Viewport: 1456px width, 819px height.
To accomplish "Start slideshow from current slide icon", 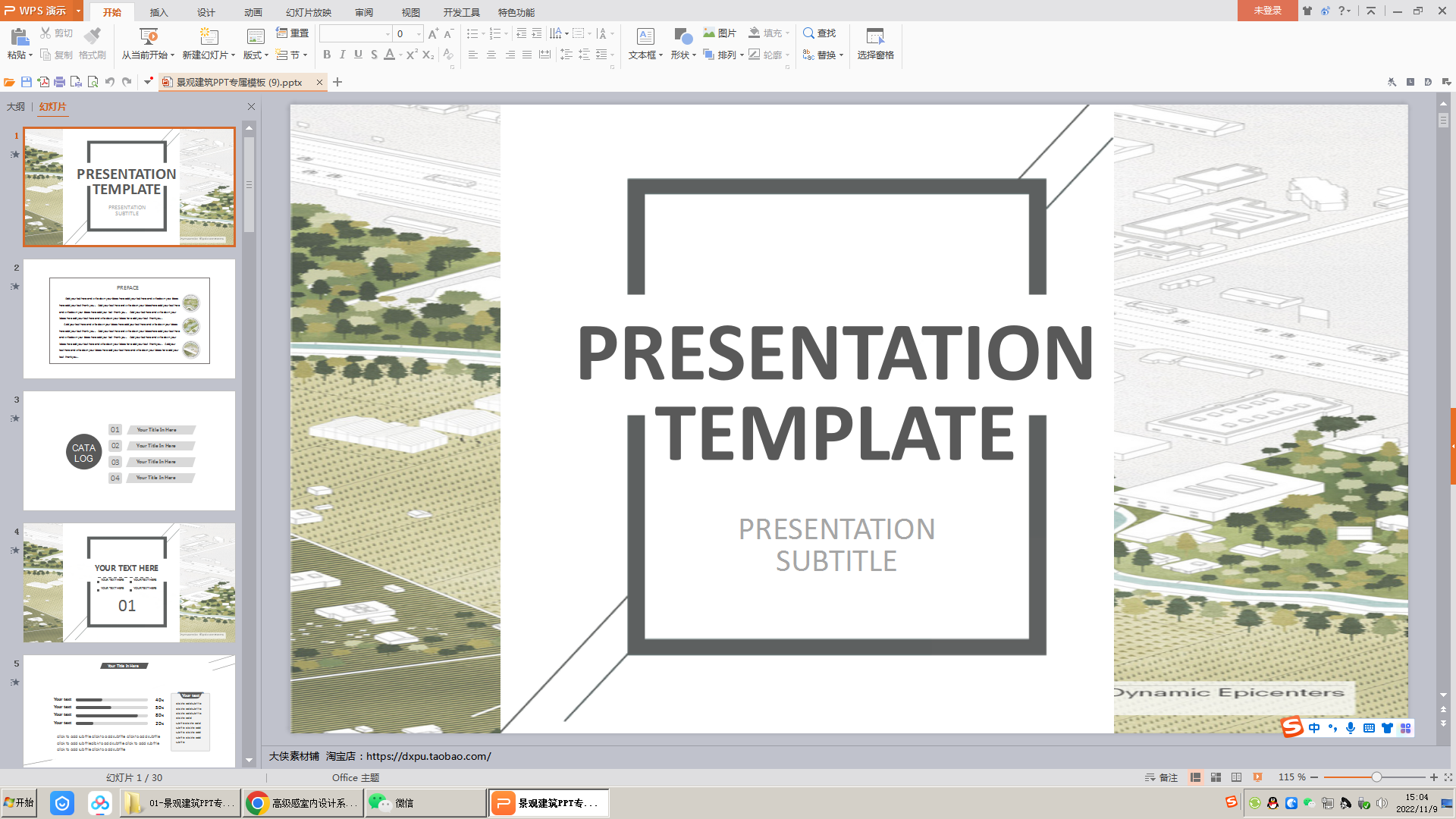I will (149, 36).
